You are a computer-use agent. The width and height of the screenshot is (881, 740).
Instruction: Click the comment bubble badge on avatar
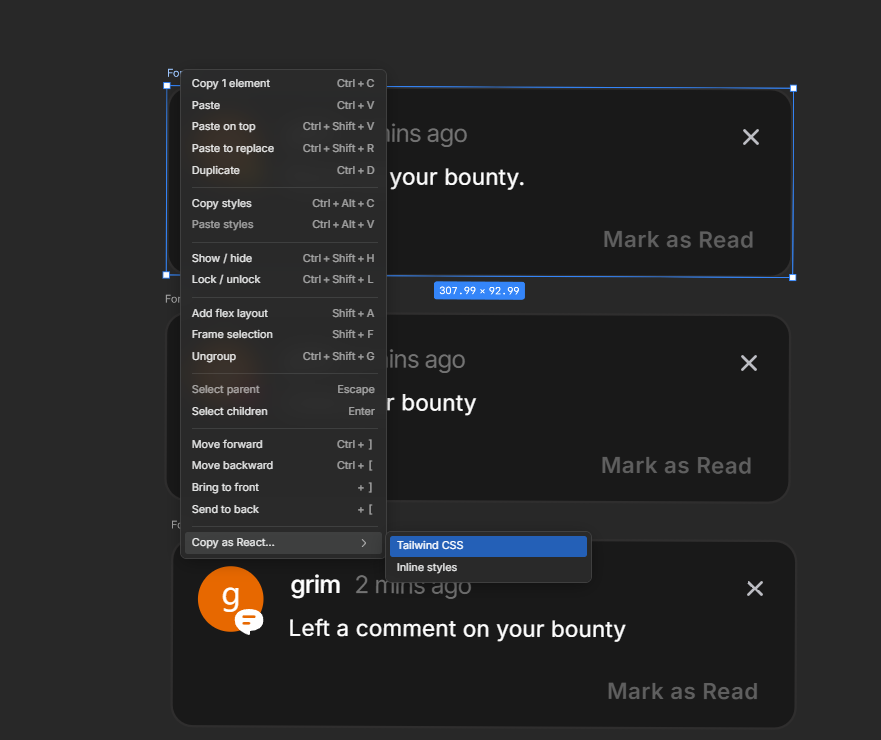point(249,621)
